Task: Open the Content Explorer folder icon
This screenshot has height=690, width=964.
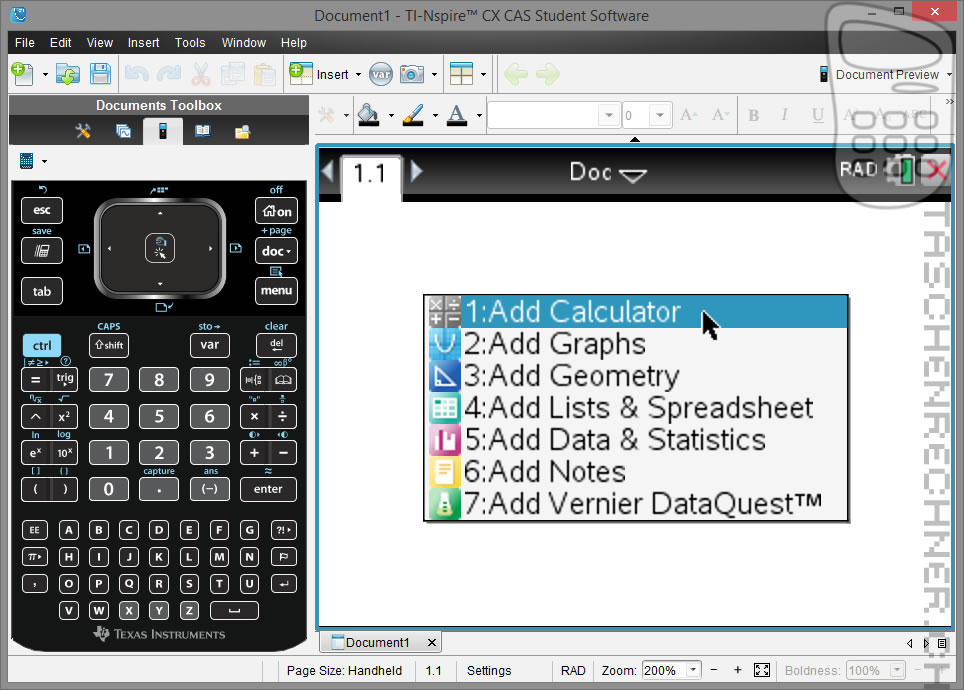Action: click(241, 131)
